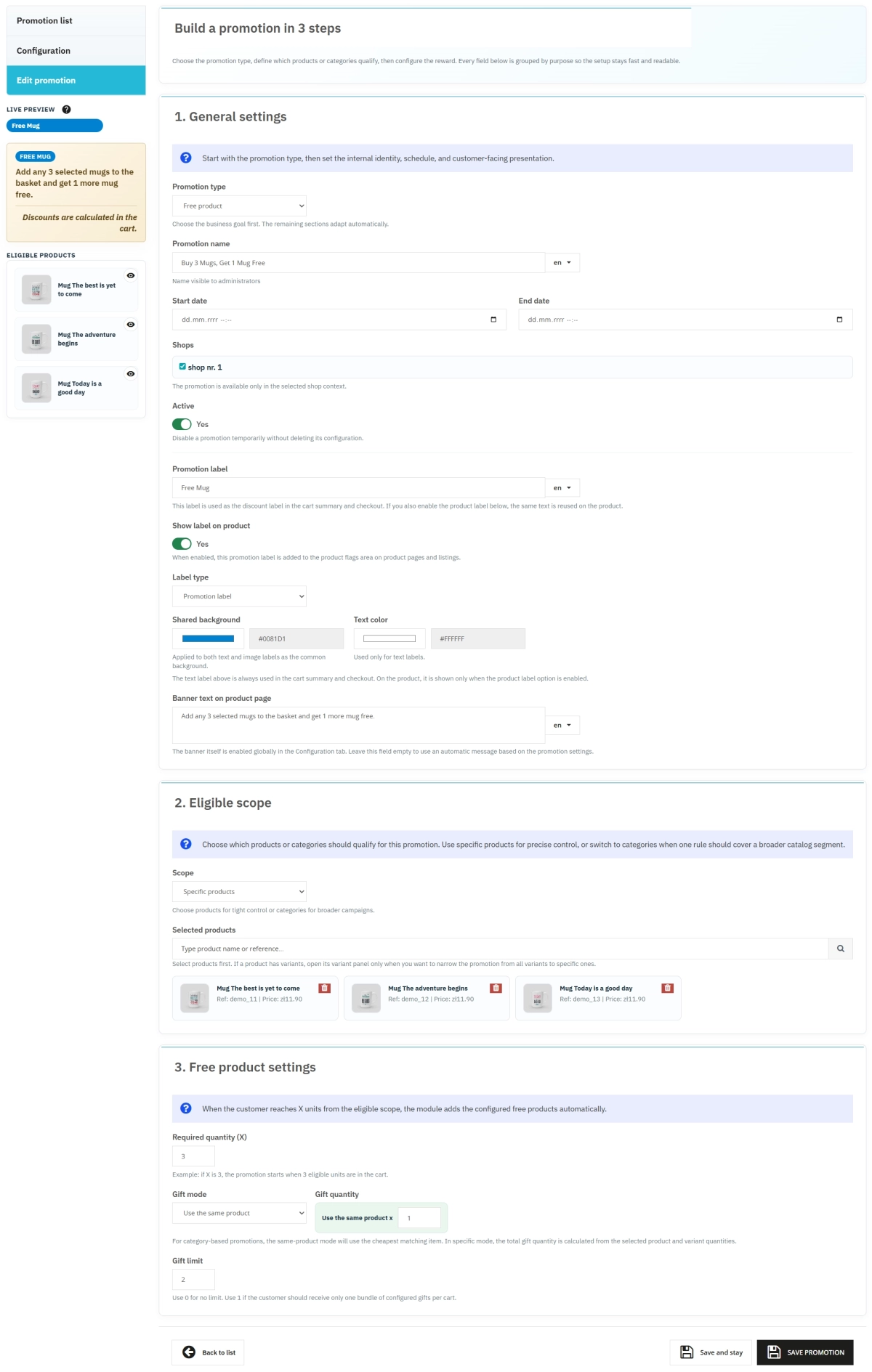Open the Start date calendar picker
Viewport: 872px width, 1372px height.
click(x=493, y=320)
